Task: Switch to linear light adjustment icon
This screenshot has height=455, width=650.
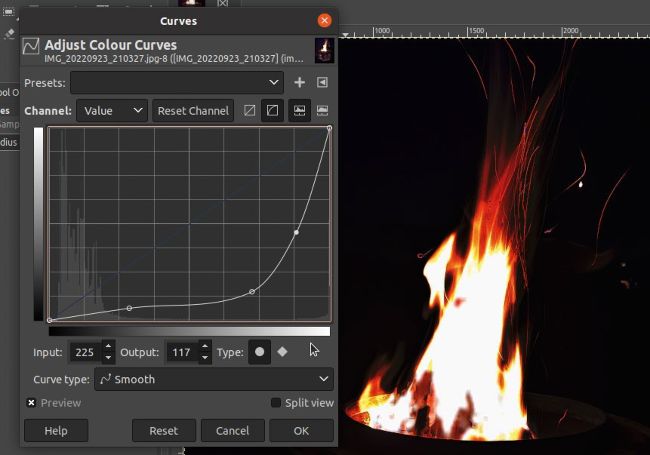Action: coord(250,110)
